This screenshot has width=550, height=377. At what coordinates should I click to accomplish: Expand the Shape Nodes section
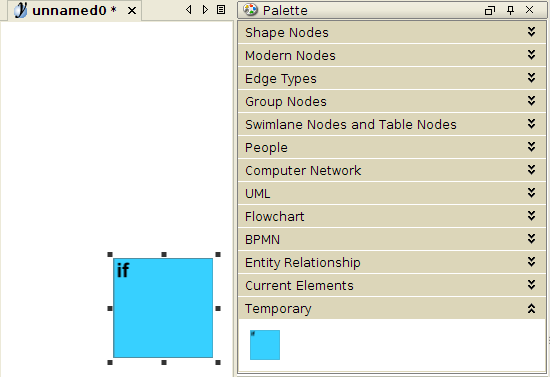(391, 32)
